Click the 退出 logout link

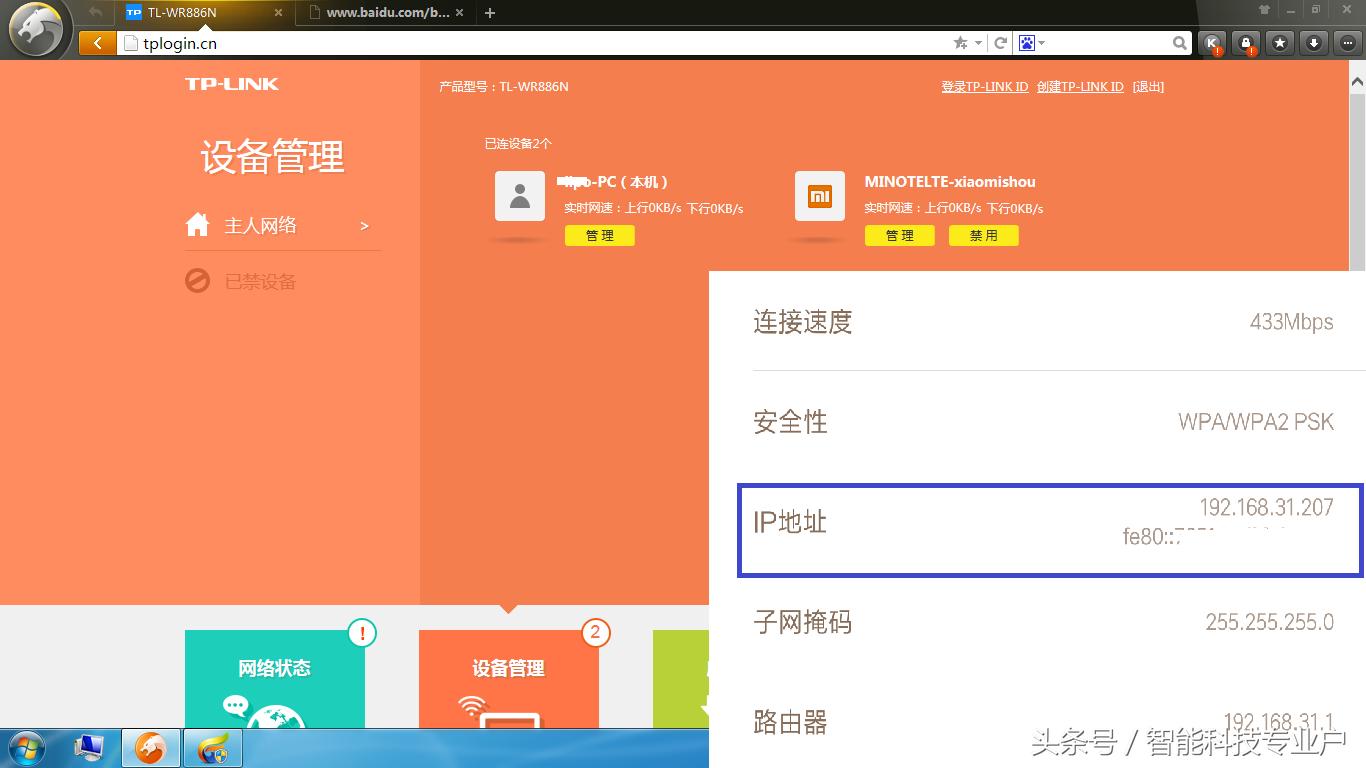click(1148, 87)
